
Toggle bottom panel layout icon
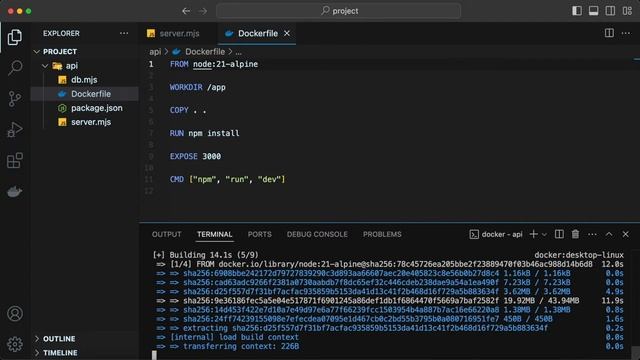tap(593, 11)
